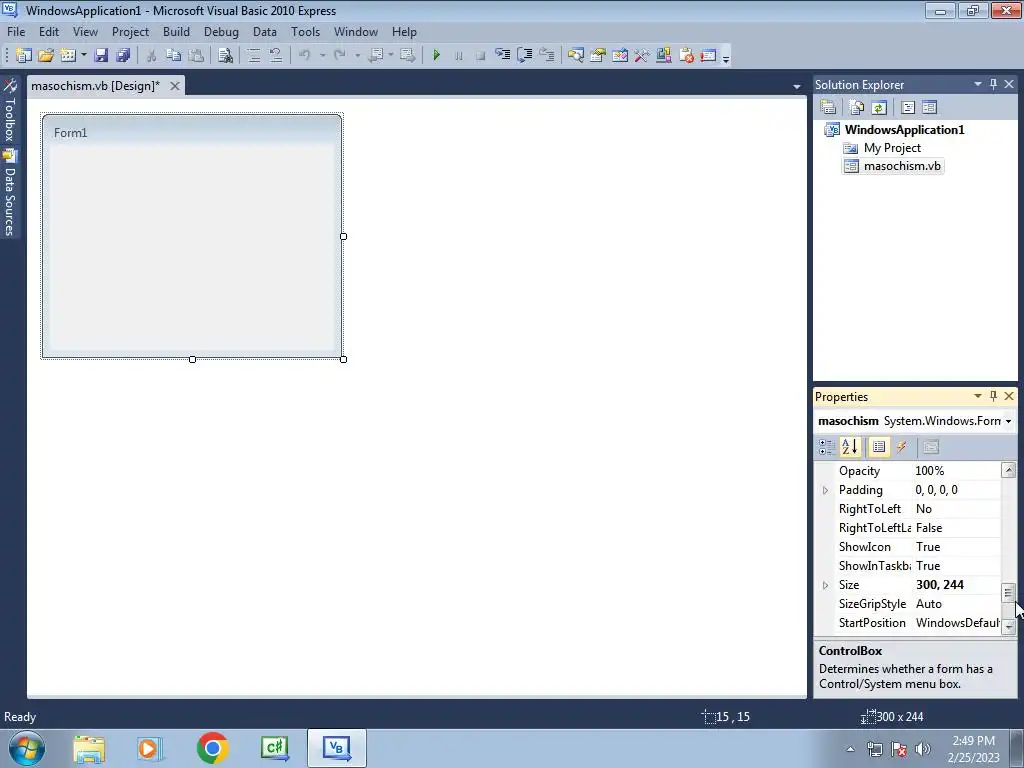Click the Open File folder icon
Viewport: 1024px width, 768px height.
[46, 56]
